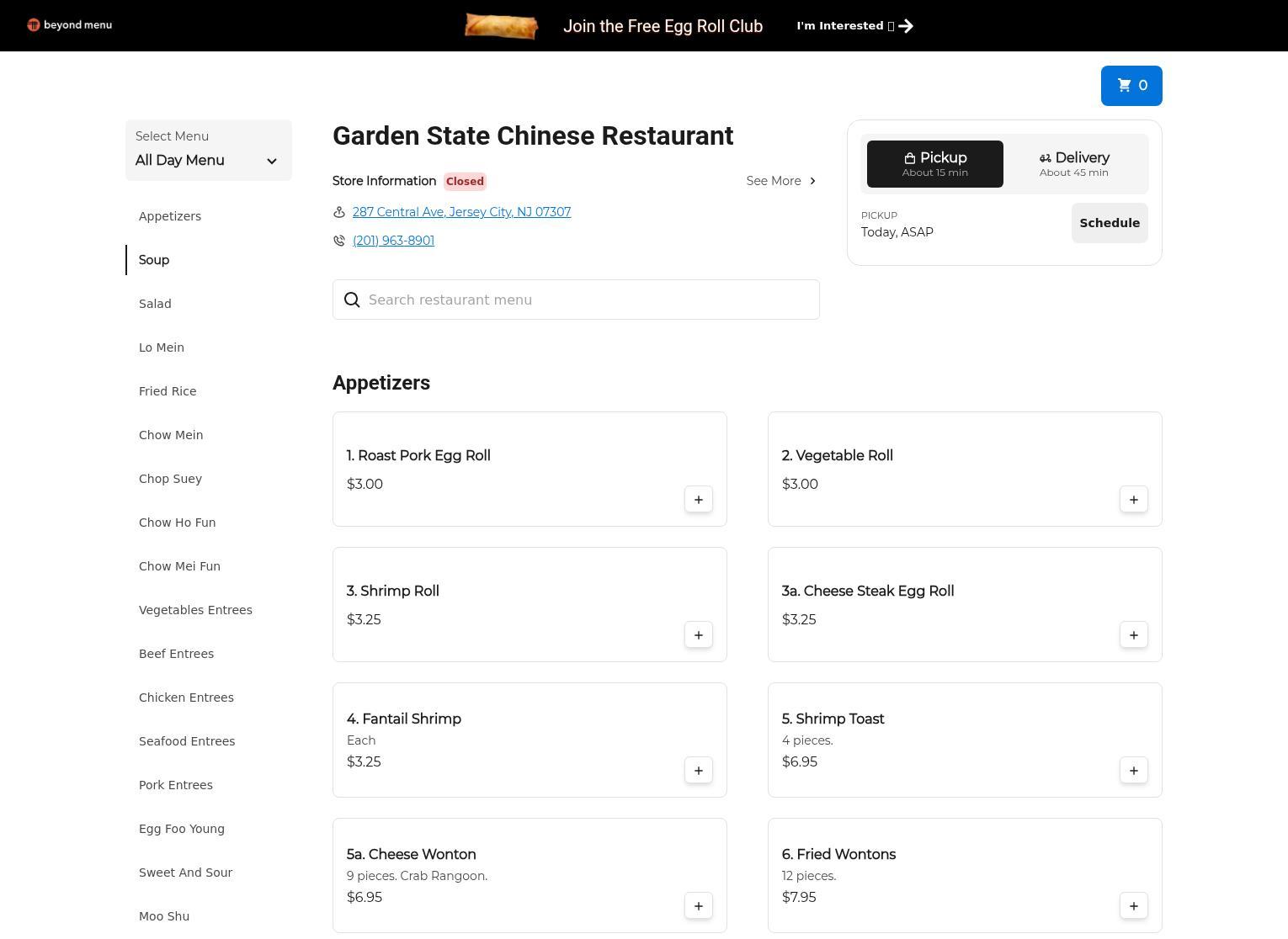Select Seafood Entrees in sidebar
The height and width of the screenshot is (939, 1288).
point(187,741)
